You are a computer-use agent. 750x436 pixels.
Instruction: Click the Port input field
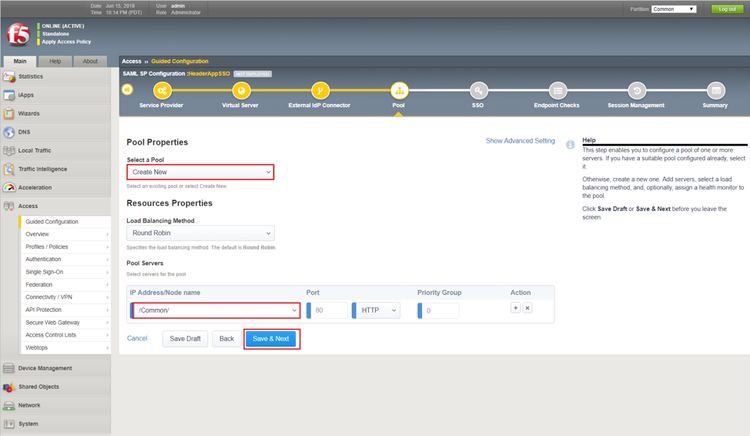click(330, 311)
